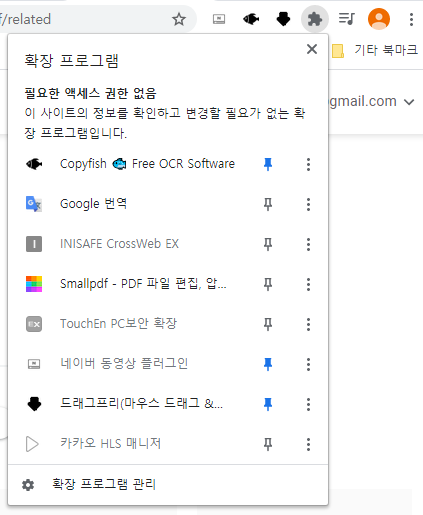Viewport: 423px width, 515px height.
Task: Pin the 카카오 HLS 매니저 extension
Action: click(x=268, y=444)
